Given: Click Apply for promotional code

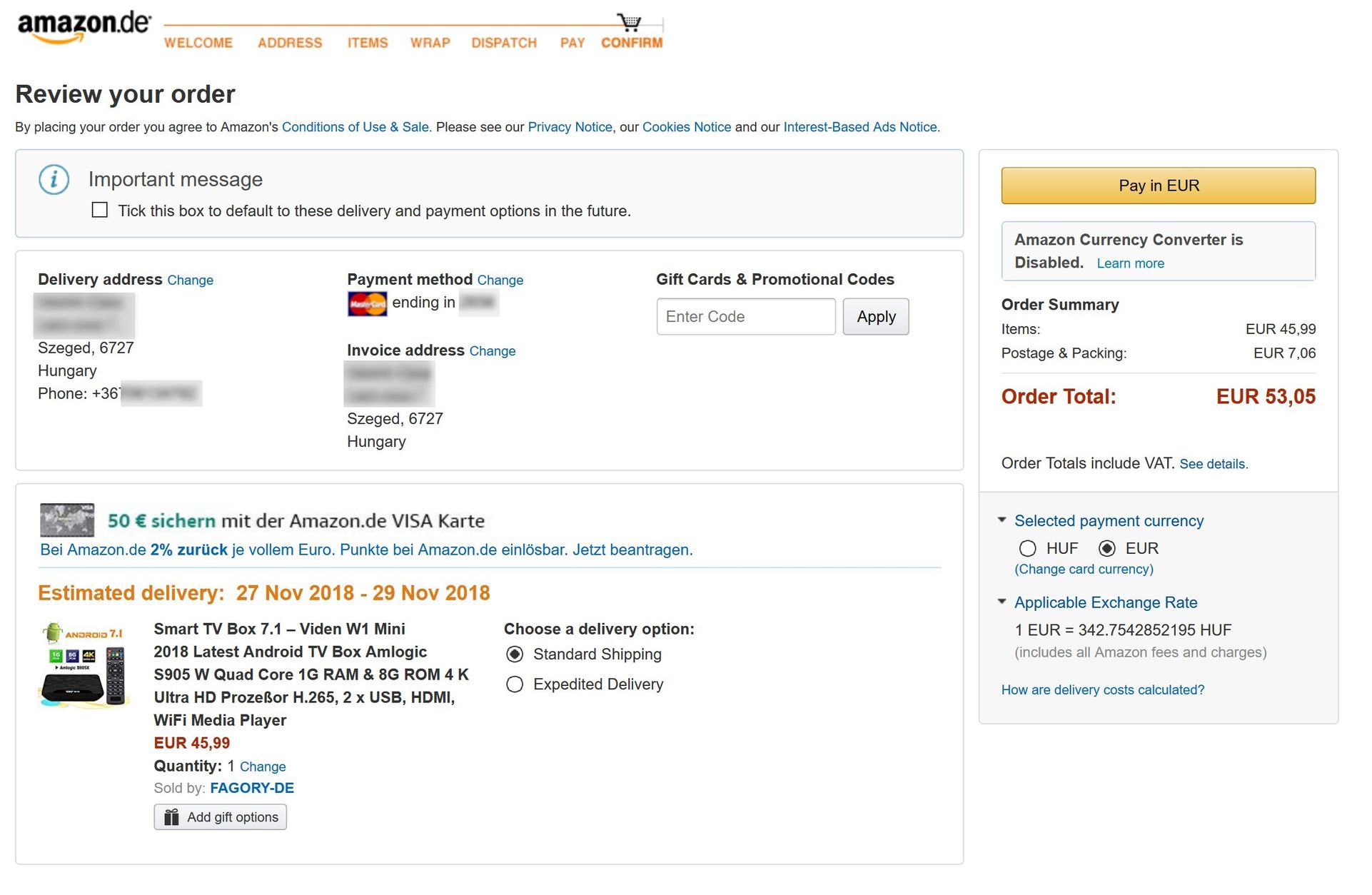Looking at the screenshot, I should (x=876, y=317).
